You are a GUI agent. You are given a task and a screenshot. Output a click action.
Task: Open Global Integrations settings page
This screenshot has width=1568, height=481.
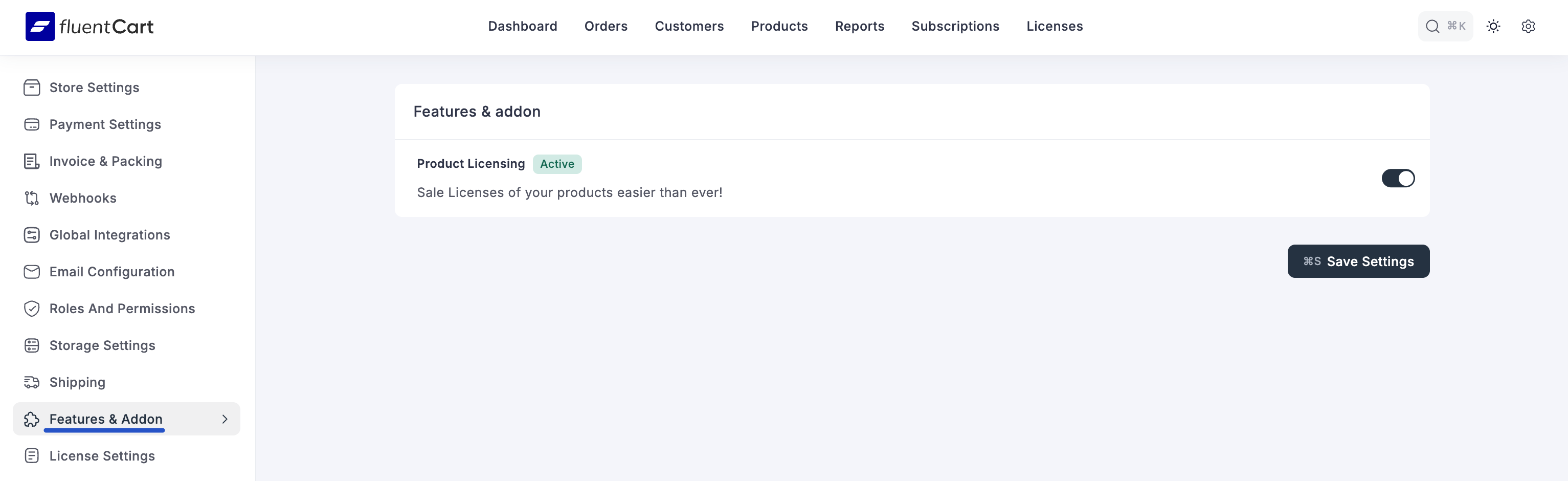109,235
